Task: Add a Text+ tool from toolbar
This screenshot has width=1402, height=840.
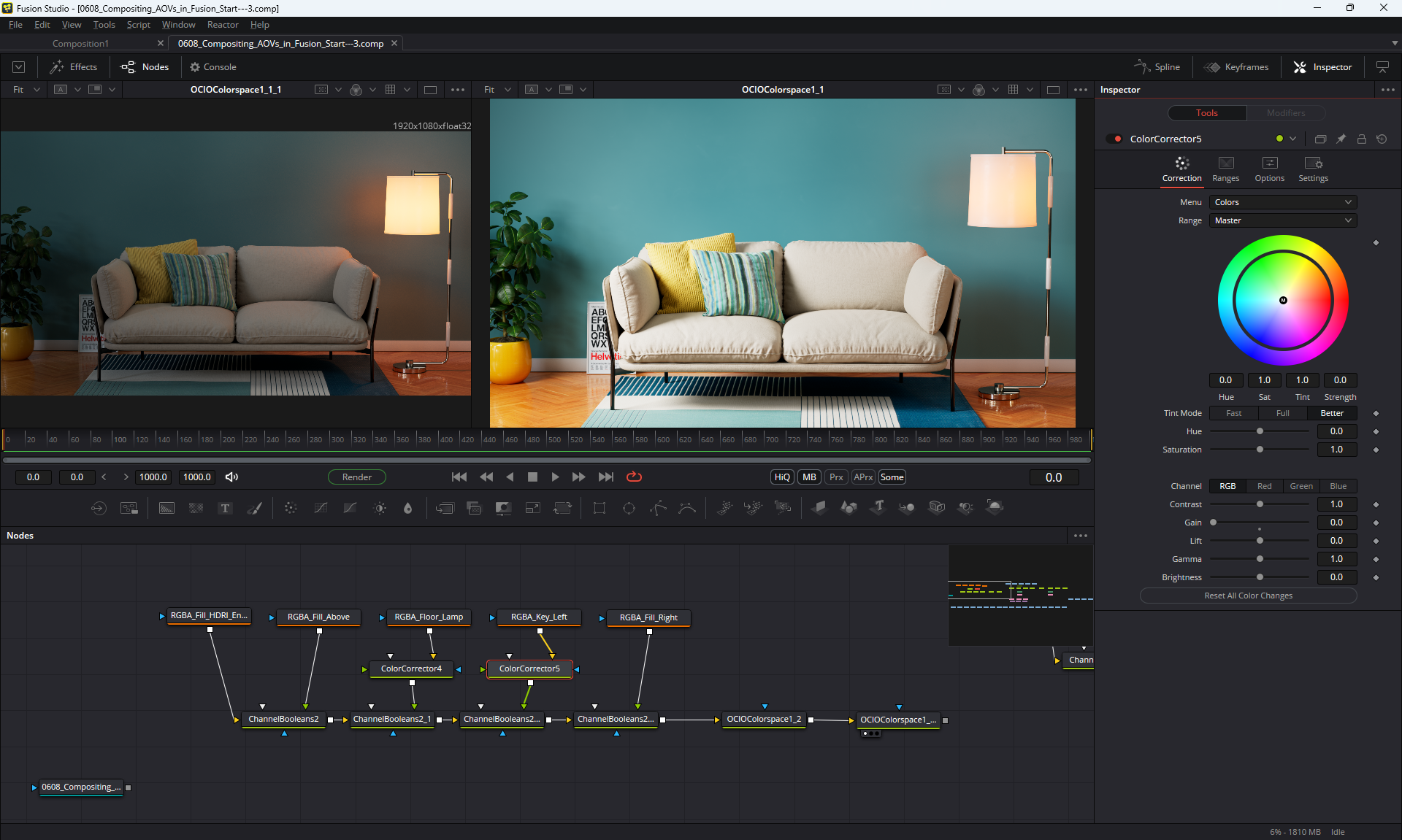Action: pyautogui.click(x=225, y=508)
